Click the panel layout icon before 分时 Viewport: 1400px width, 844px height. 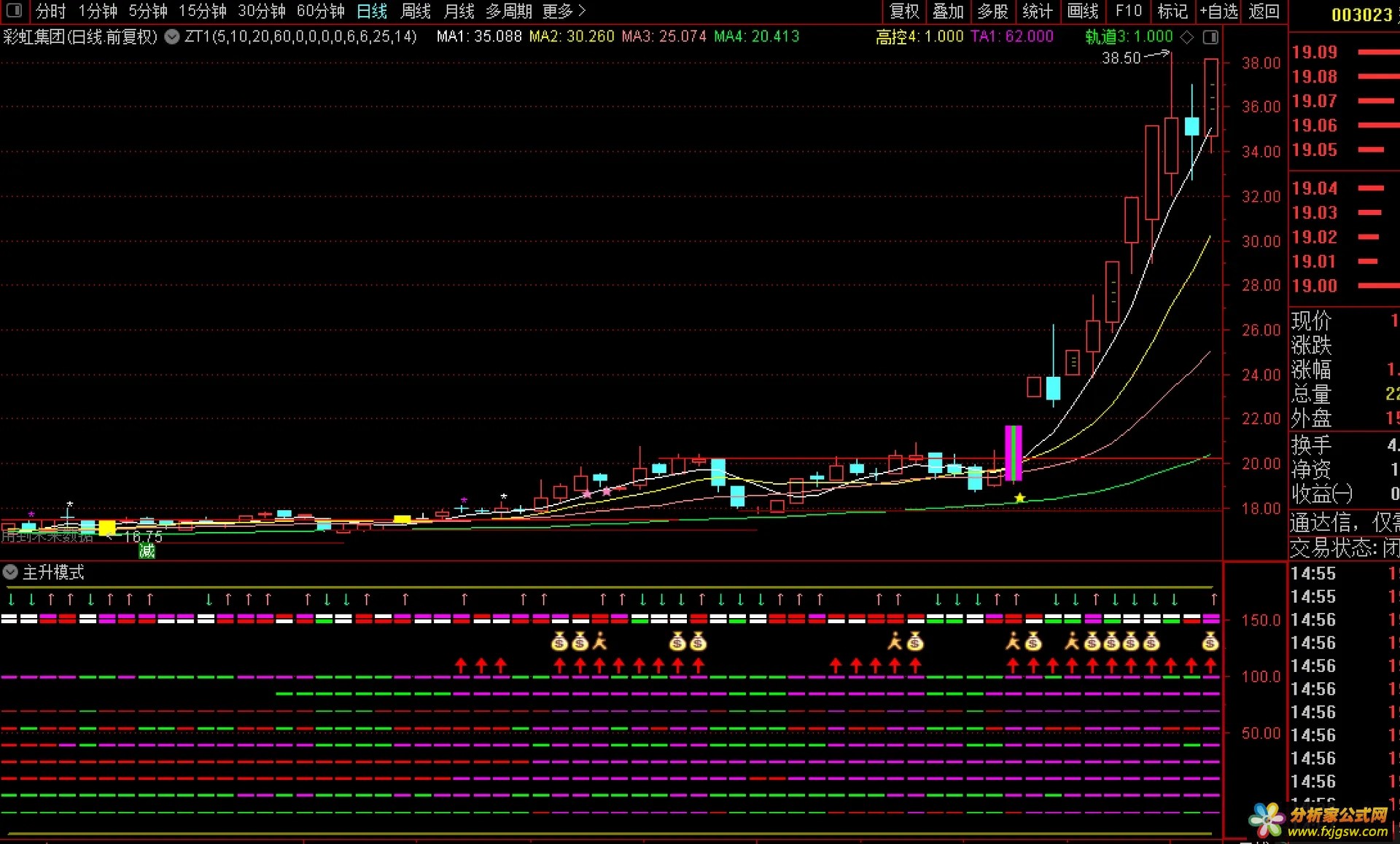14,11
